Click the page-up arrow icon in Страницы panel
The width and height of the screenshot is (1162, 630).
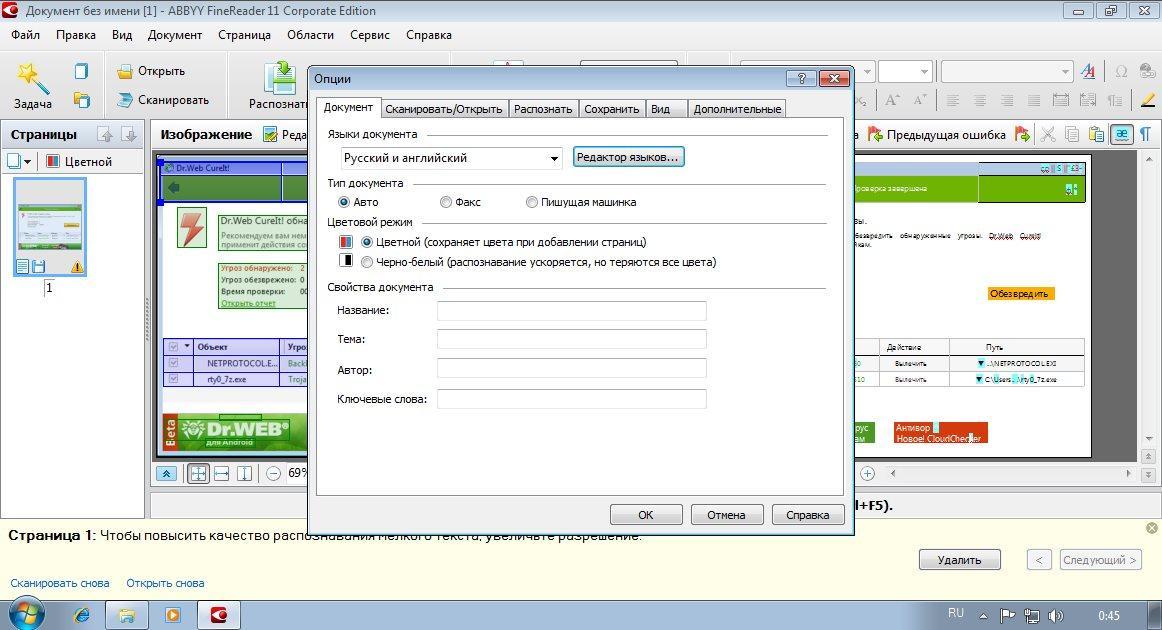105,134
